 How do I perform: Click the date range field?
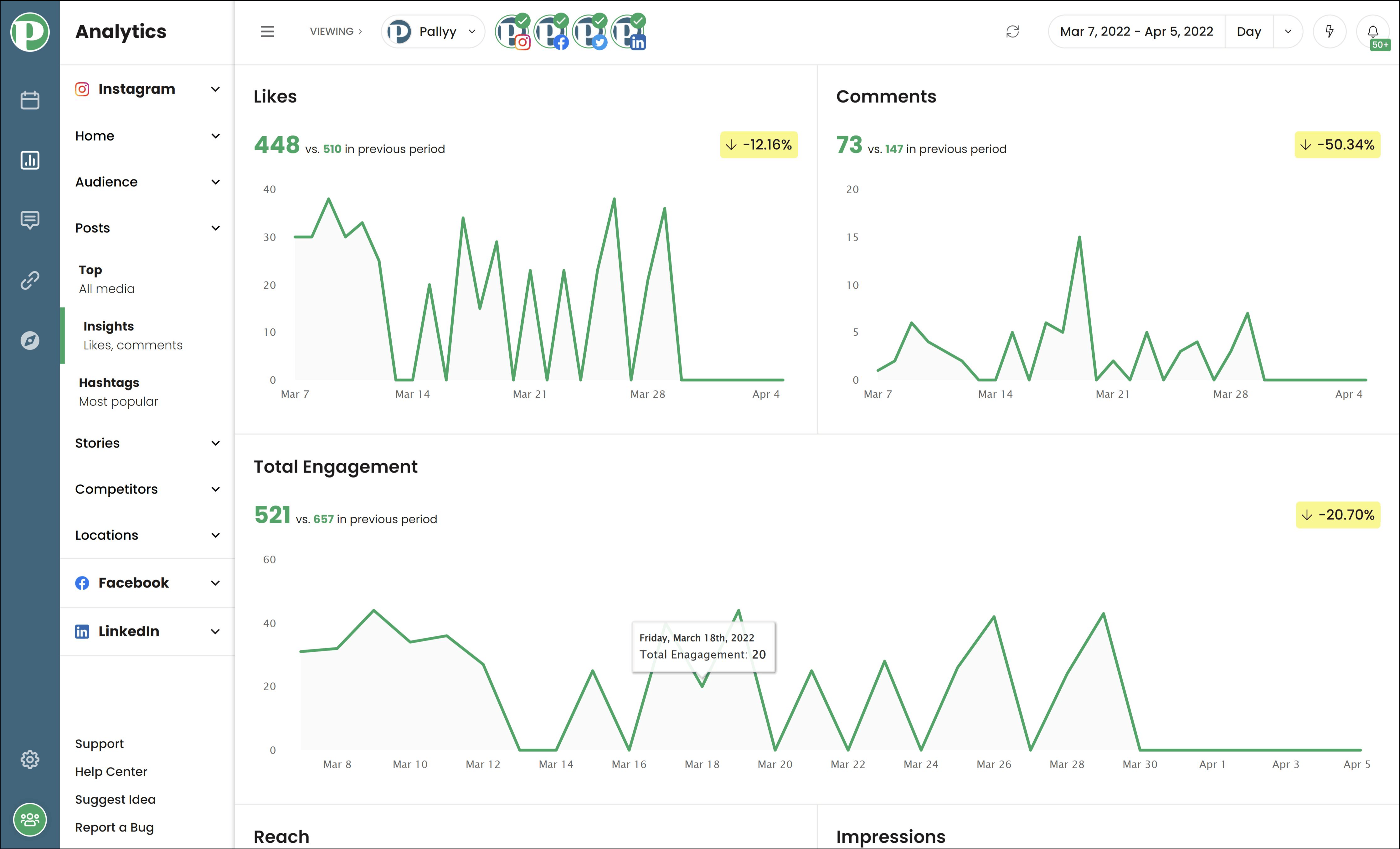coord(1136,31)
